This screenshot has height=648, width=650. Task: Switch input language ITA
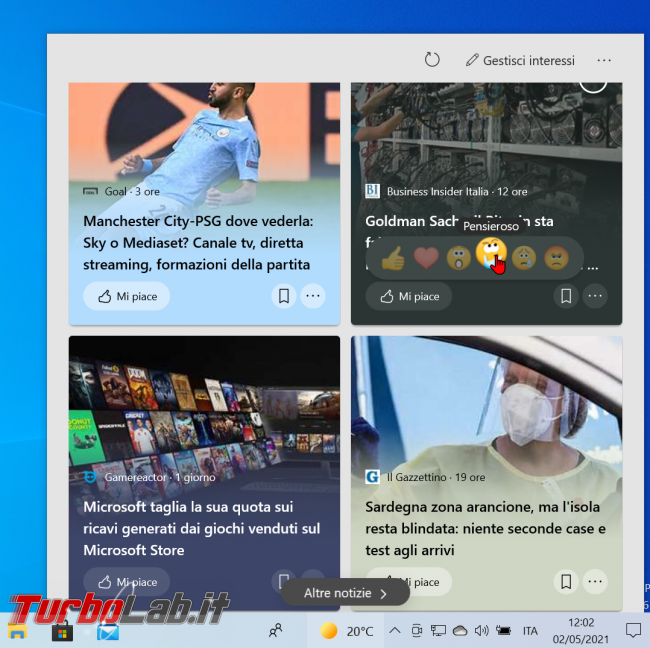pyautogui.click(x=530, y=631)
